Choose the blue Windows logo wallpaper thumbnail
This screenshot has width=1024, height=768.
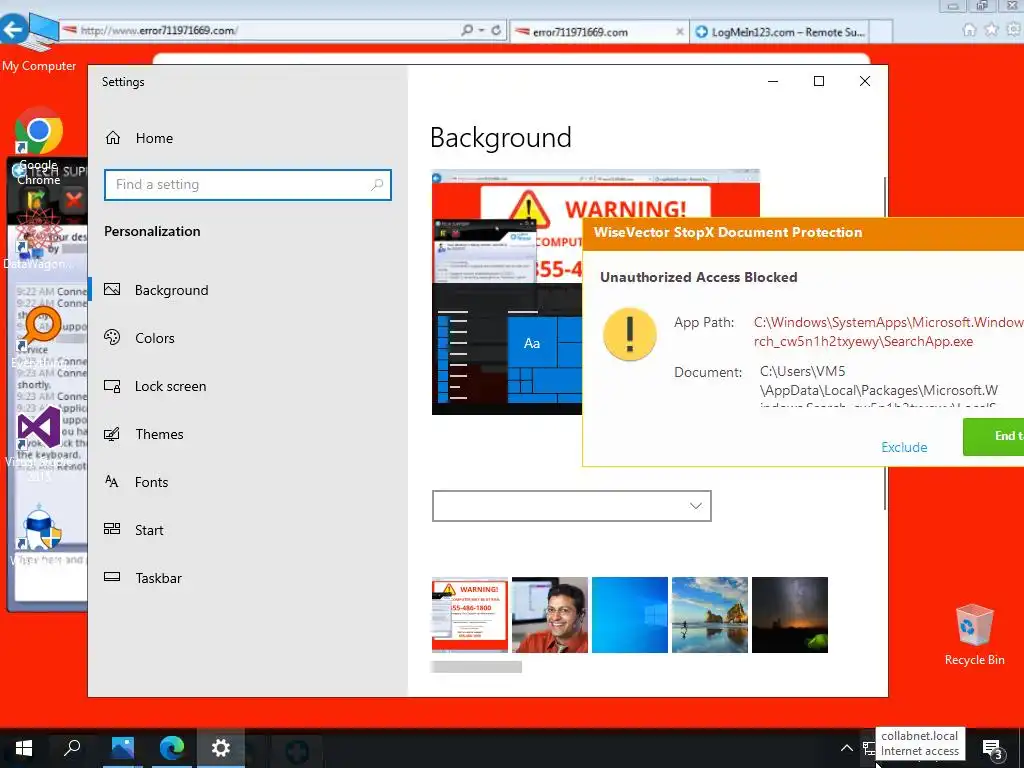(x=630, y=615)
